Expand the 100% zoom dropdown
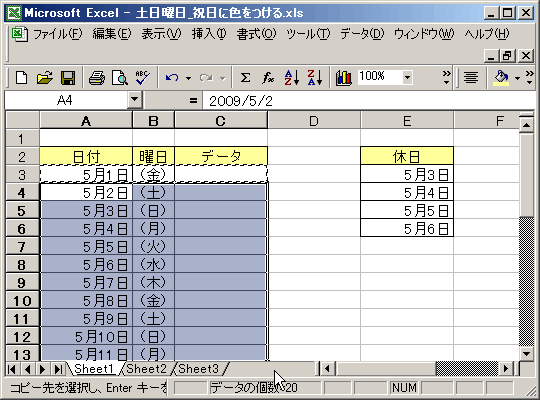Viewport: 540px width, 400px height. tap(407, 78)
